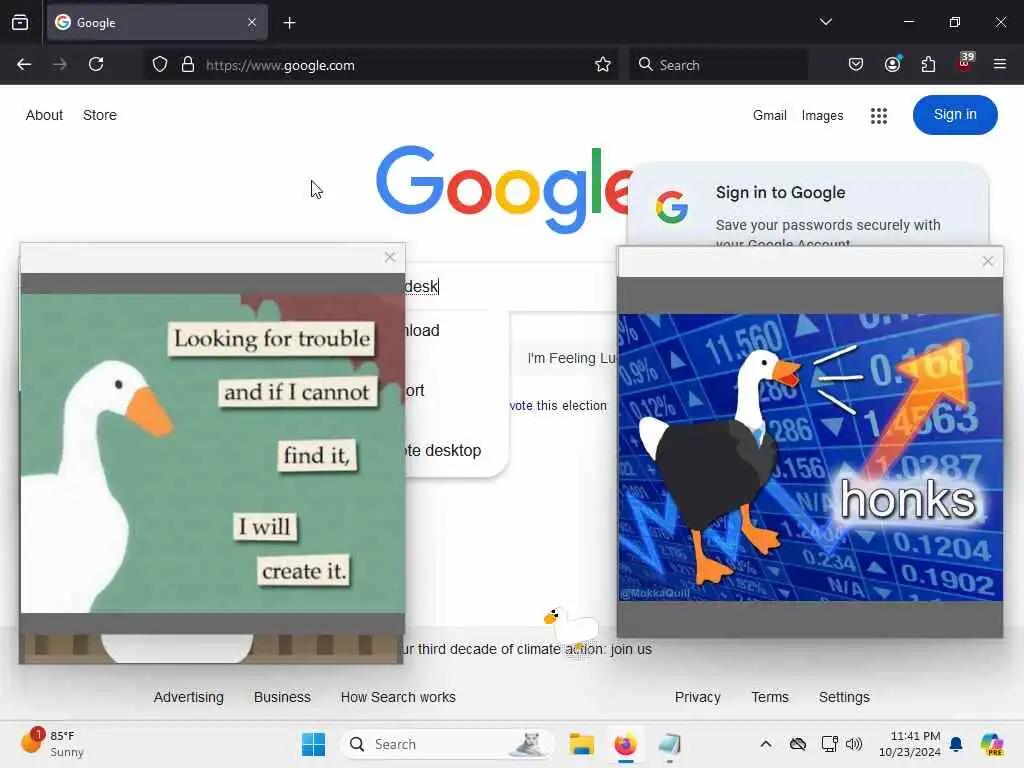Reload the current page
This screenshot has height=768, width=1024.
click(x=96, y=64)
